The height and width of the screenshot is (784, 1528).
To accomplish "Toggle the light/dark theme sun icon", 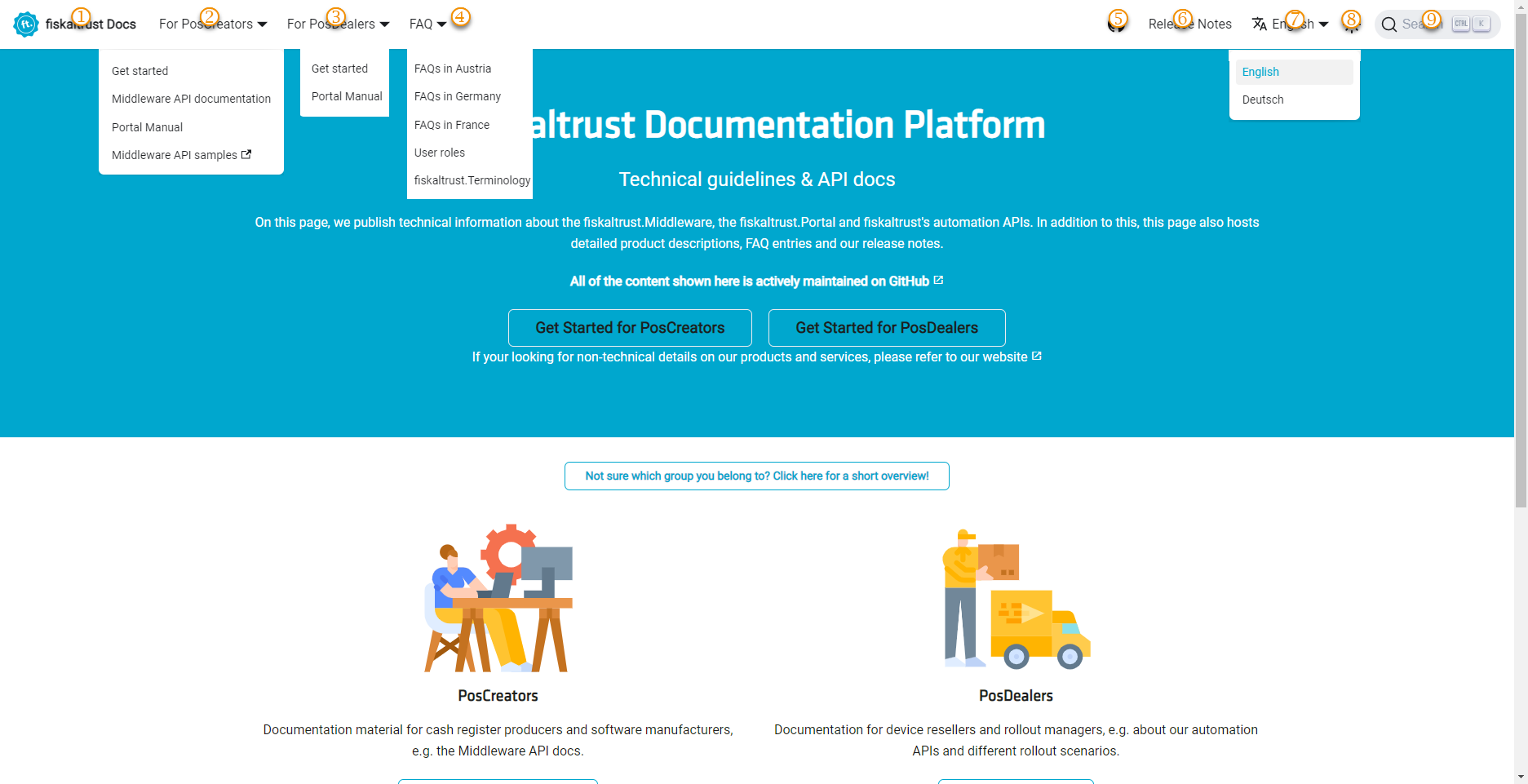I will [1351, 24].
